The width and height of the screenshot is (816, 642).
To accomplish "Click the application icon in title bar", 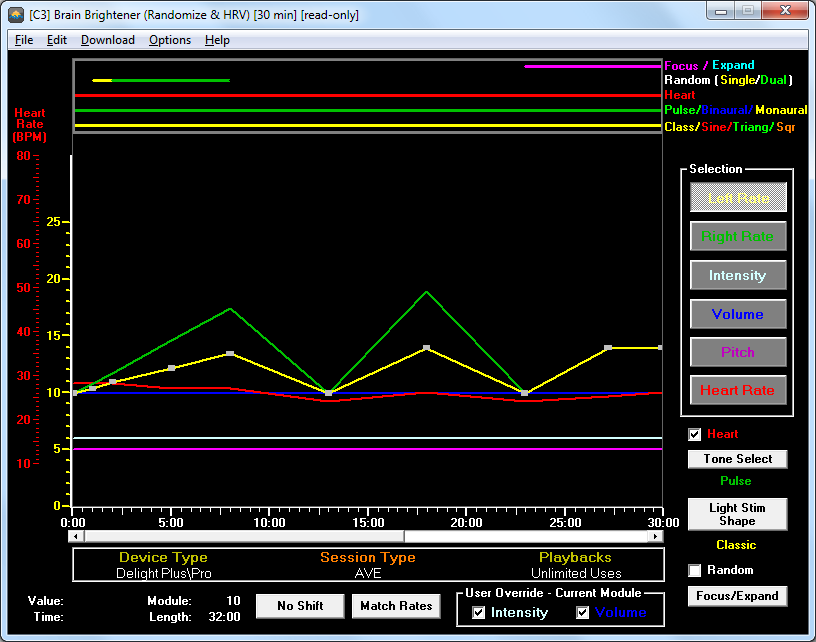I will (15, 15).
